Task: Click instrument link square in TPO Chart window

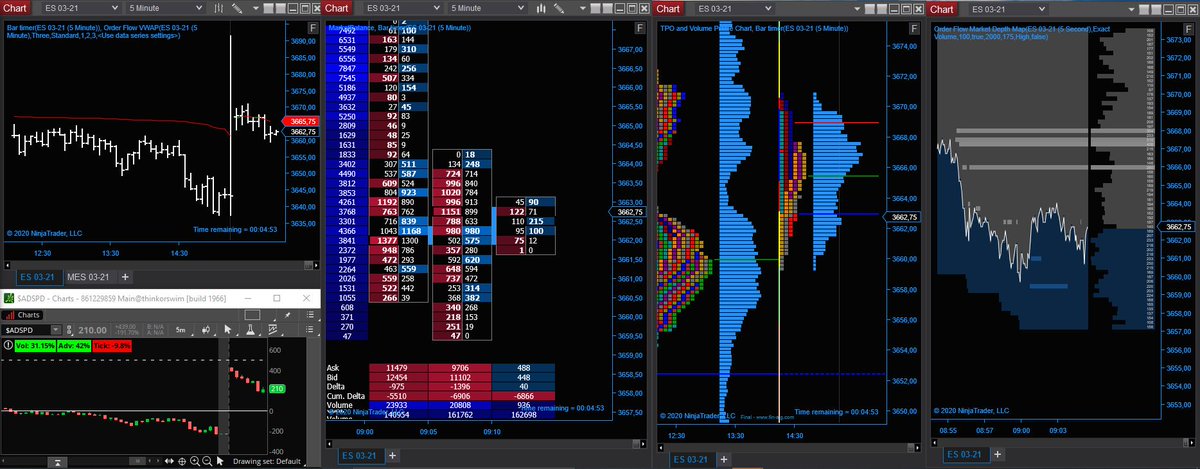Action: tap(868, 9)
